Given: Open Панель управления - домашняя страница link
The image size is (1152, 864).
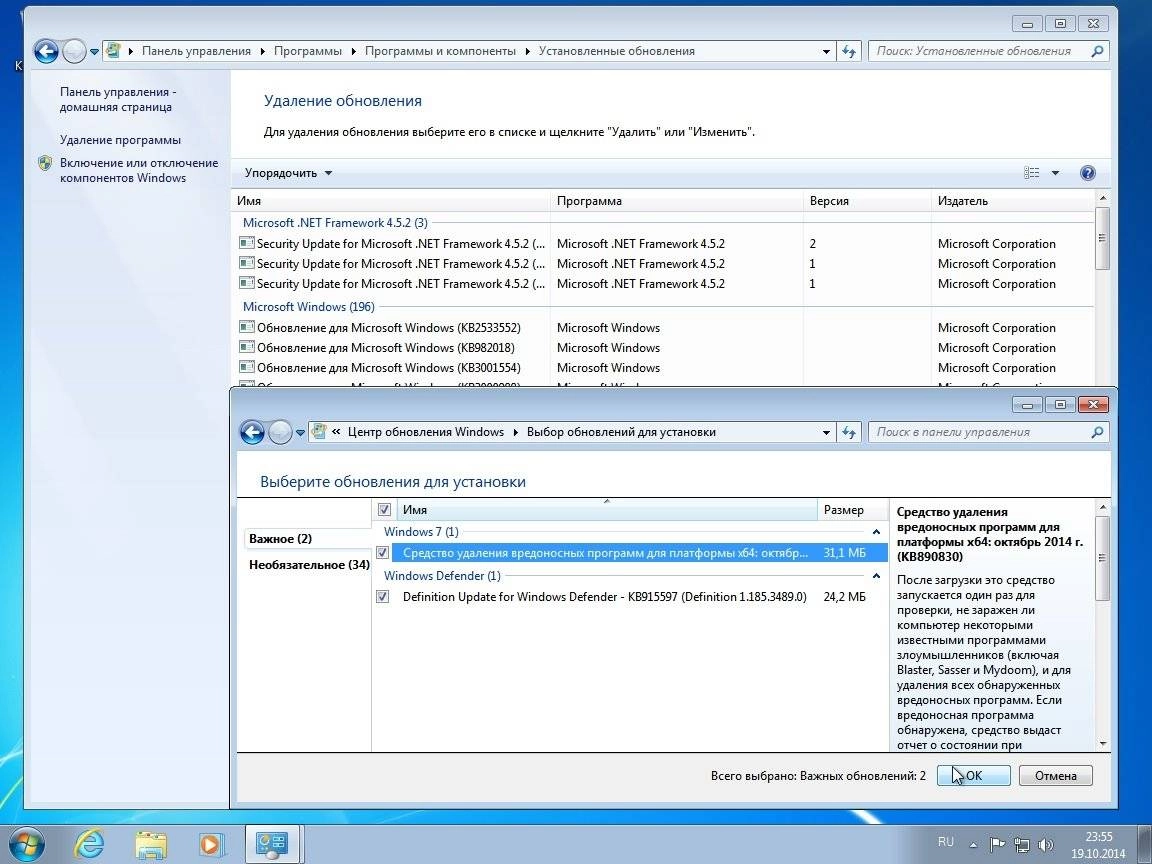Looking at the screenshot, I should (118, 100).
